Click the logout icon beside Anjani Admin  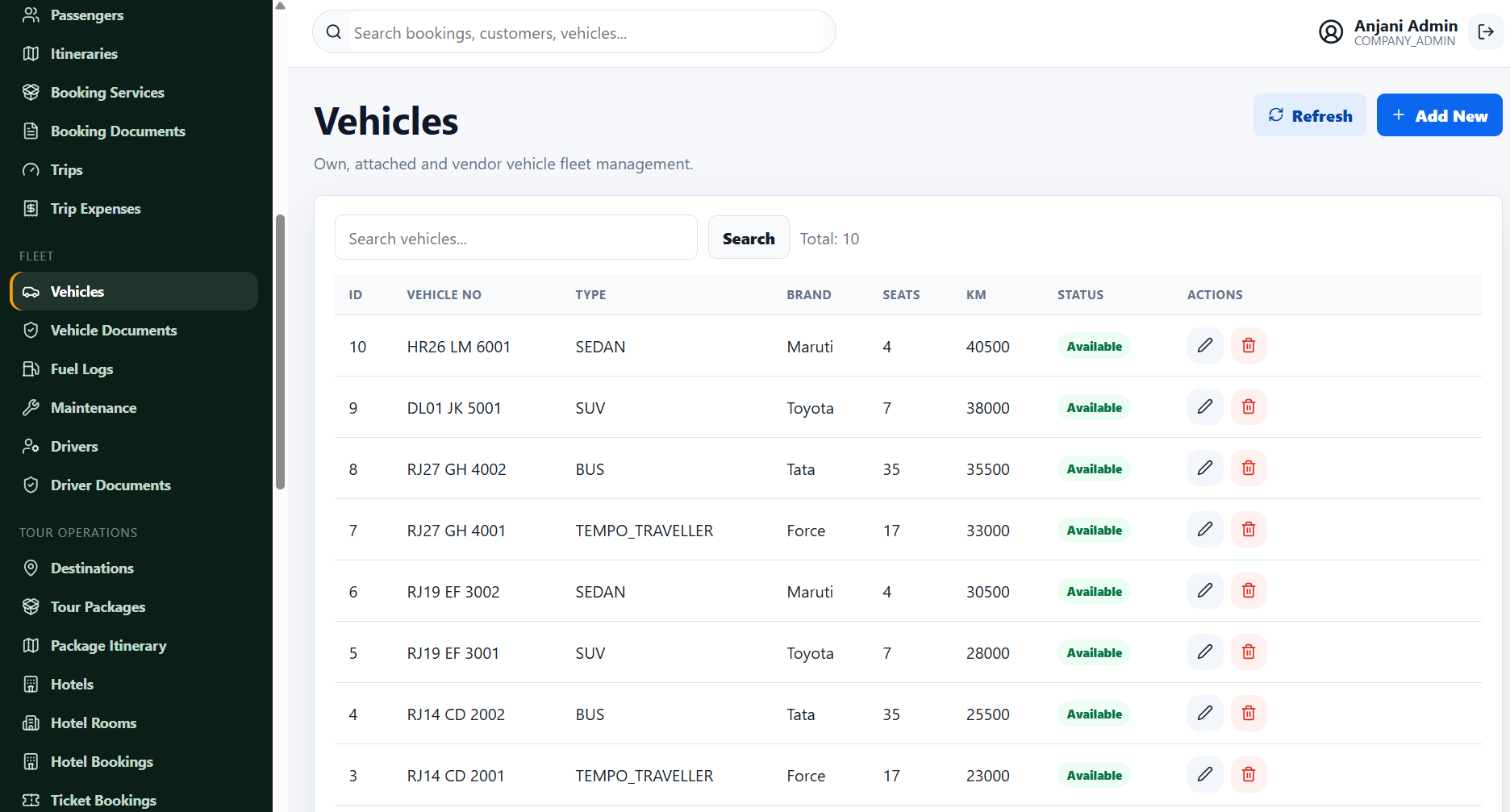(x=1486, y=31)
